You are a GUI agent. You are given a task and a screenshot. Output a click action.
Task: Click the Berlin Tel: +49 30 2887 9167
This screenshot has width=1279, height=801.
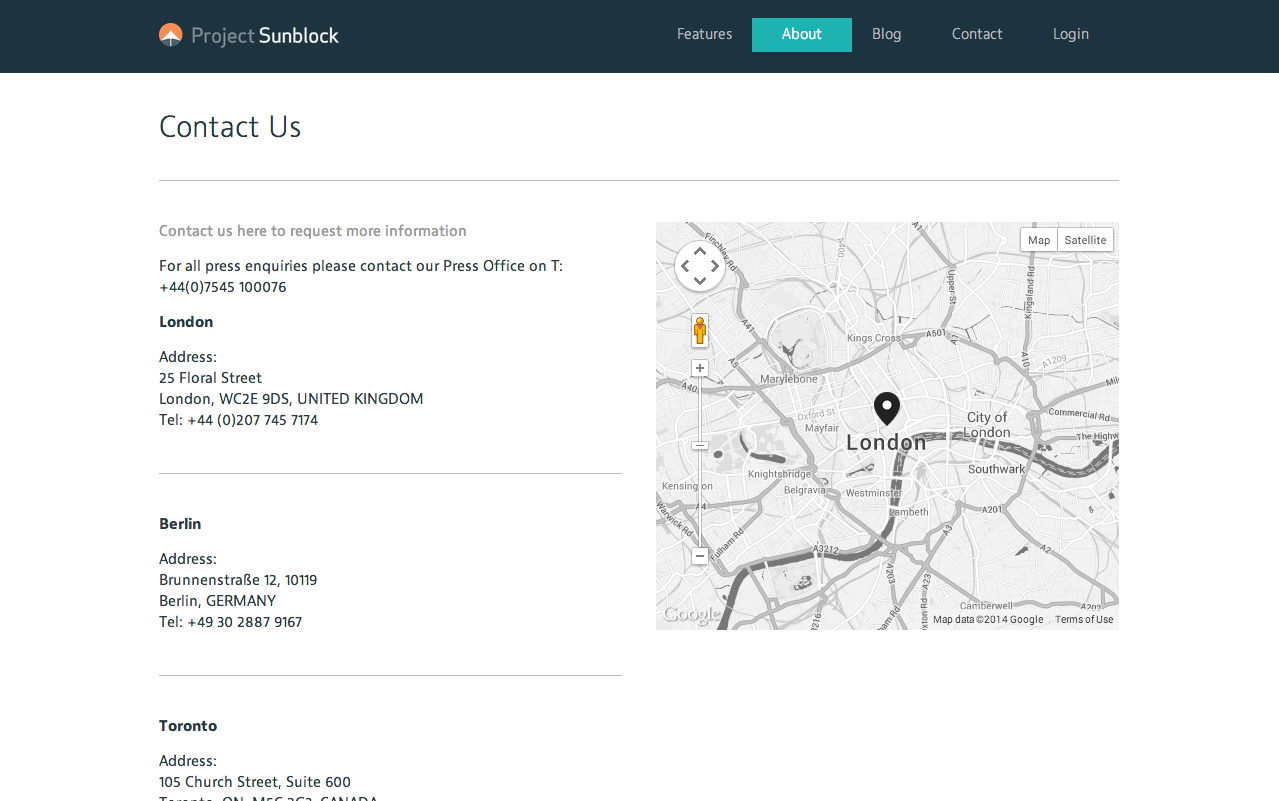231,622
